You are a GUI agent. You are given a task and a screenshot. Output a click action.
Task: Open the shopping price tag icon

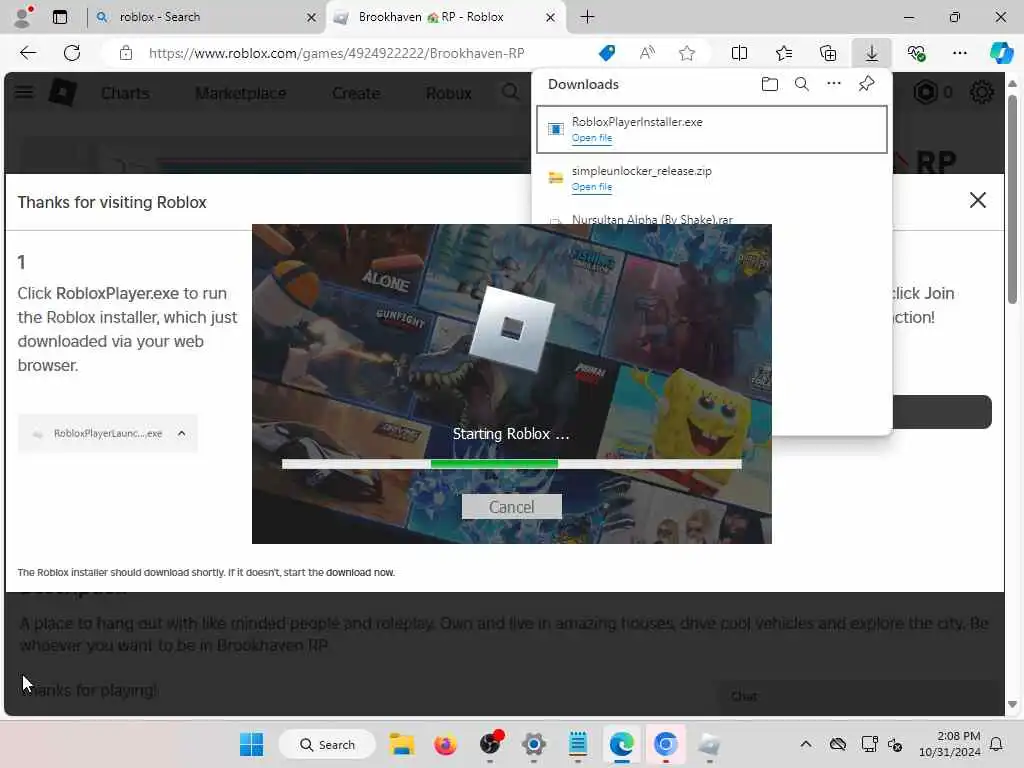click(607, 53)
